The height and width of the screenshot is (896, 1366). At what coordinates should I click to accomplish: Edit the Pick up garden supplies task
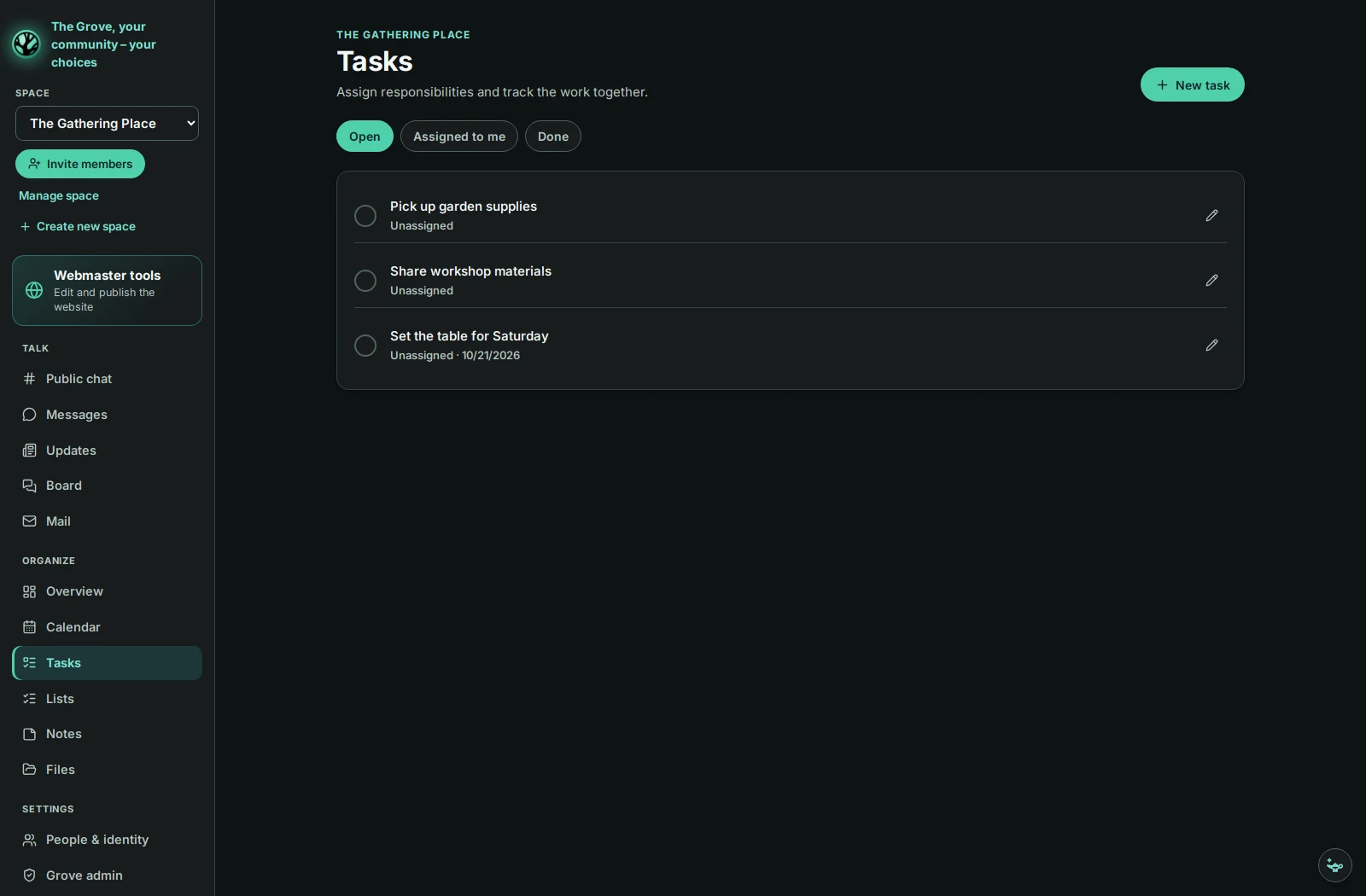1211,216
